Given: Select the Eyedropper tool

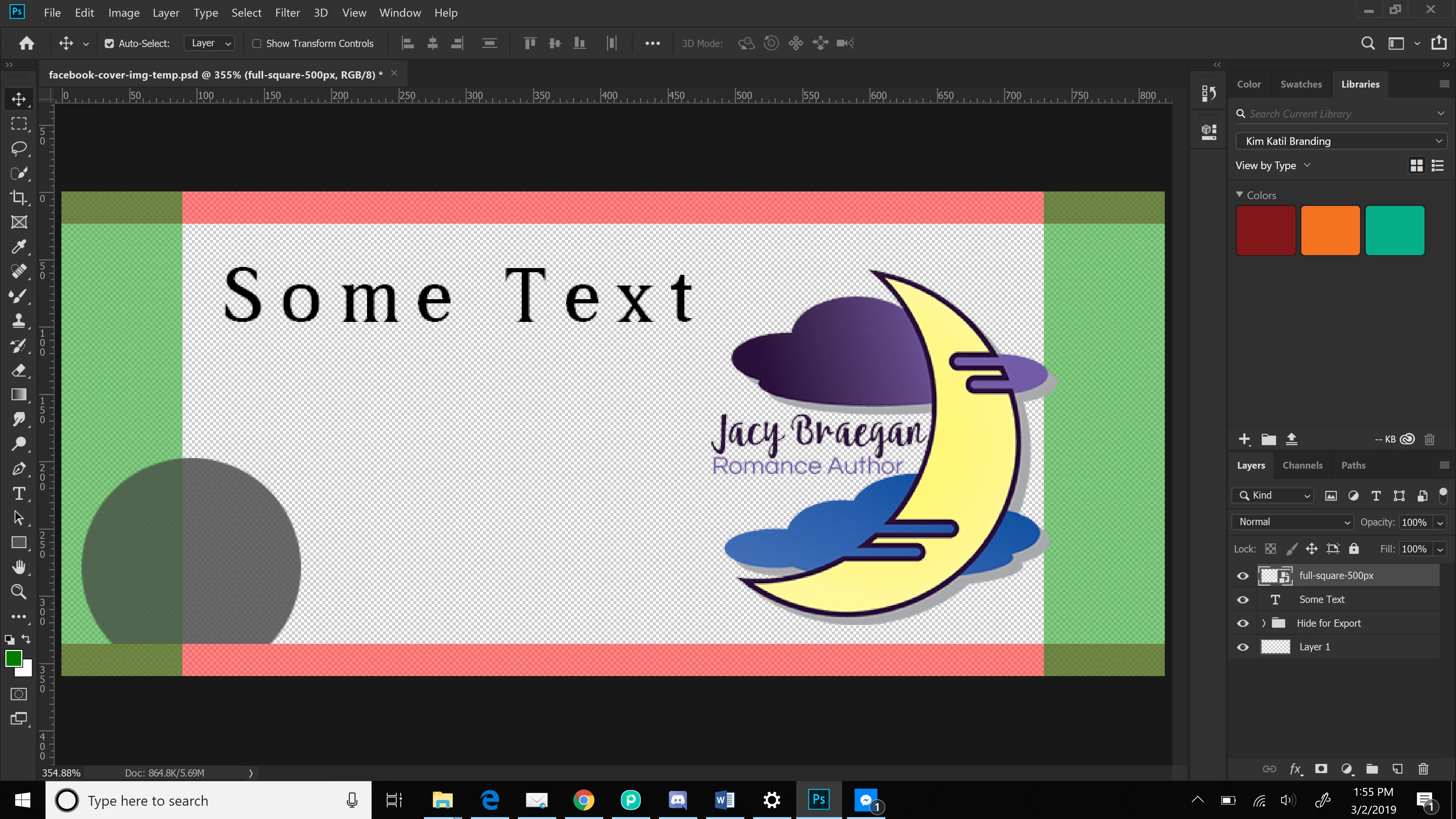Looking at the screenshot, I should point(19,247).
